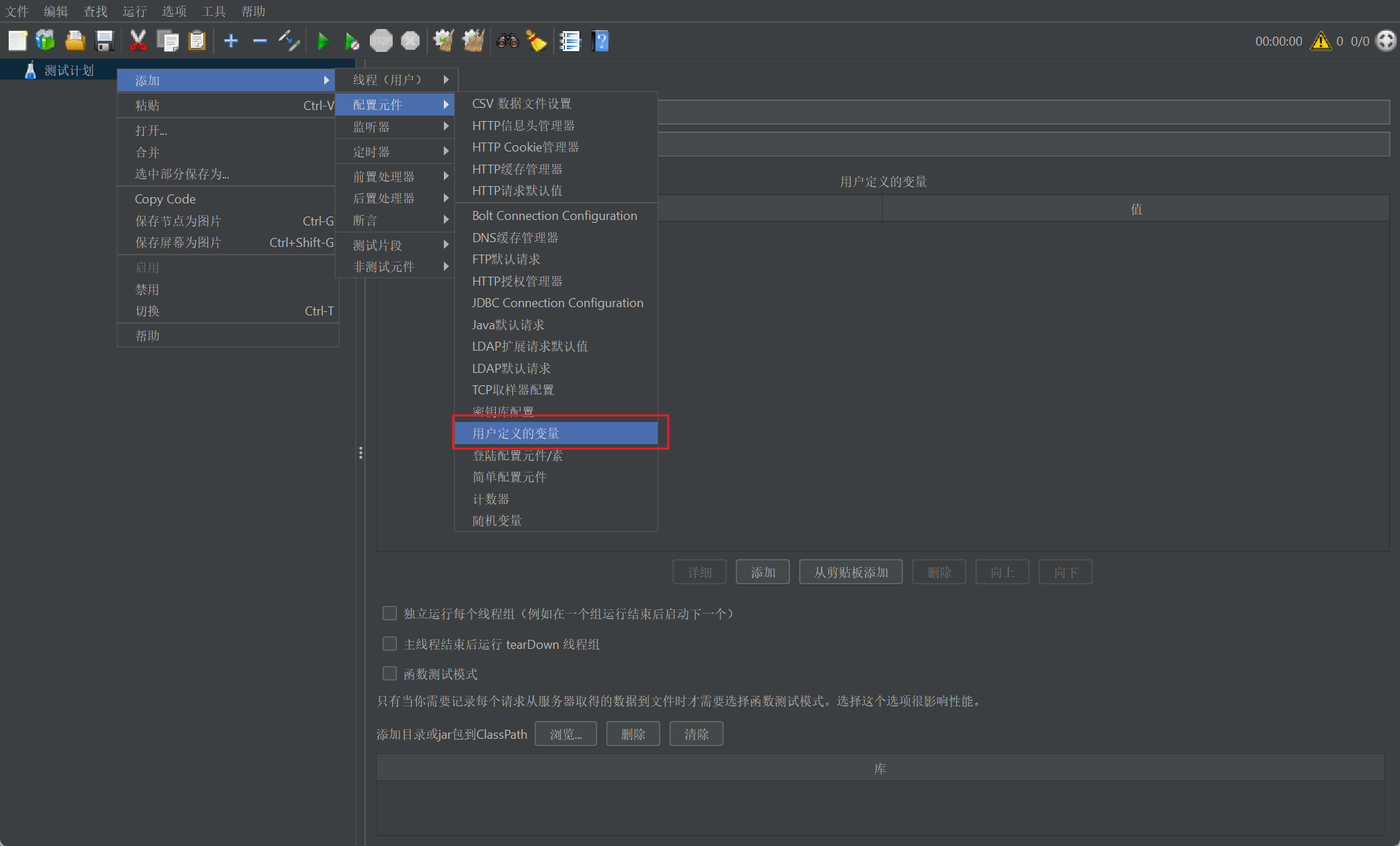Click the Toggle enable/disable icon
Screen dimensions: 1400x846
coord(289,41)
